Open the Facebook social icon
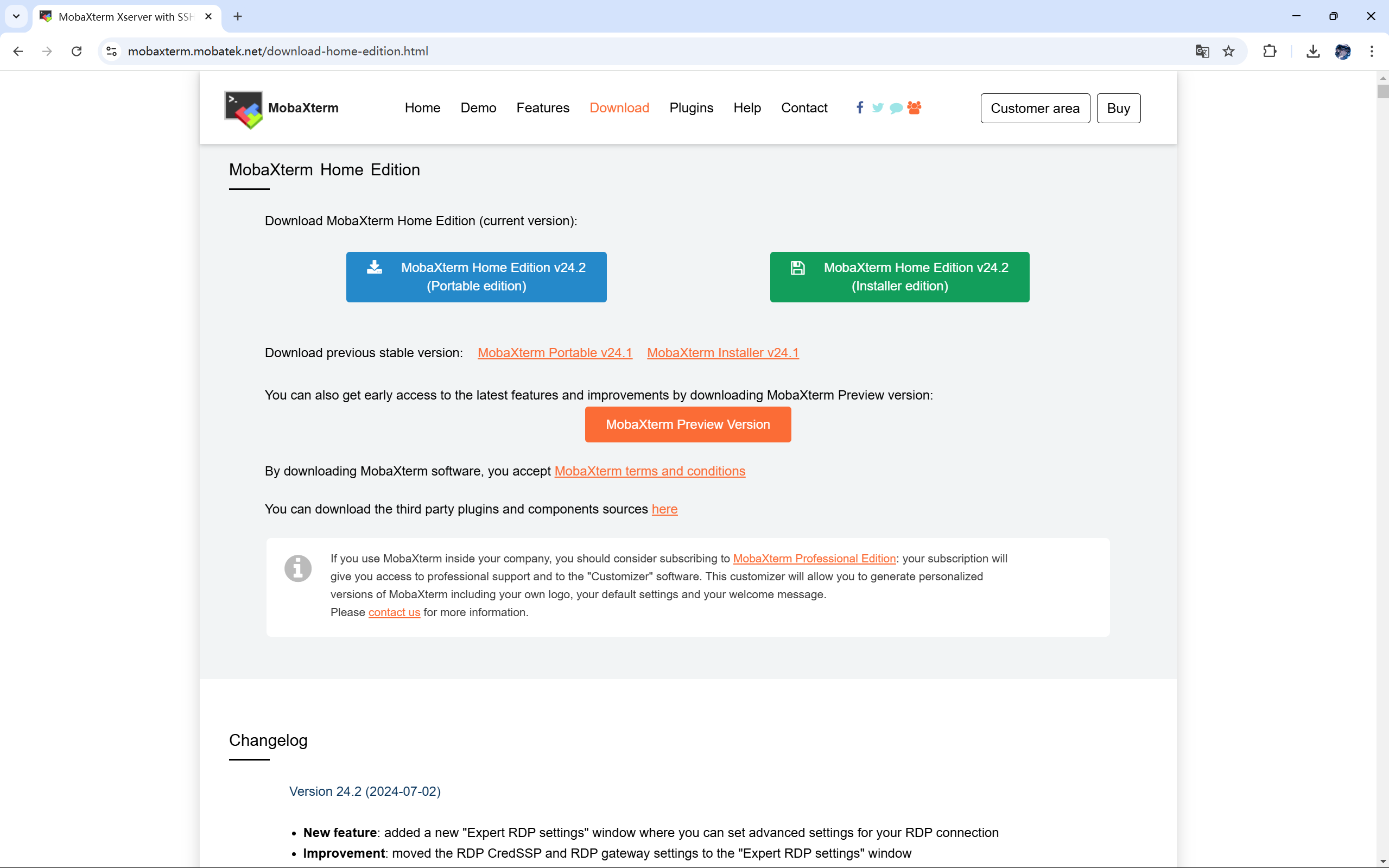Viewport: 1389px width, 868px height. 859,107
